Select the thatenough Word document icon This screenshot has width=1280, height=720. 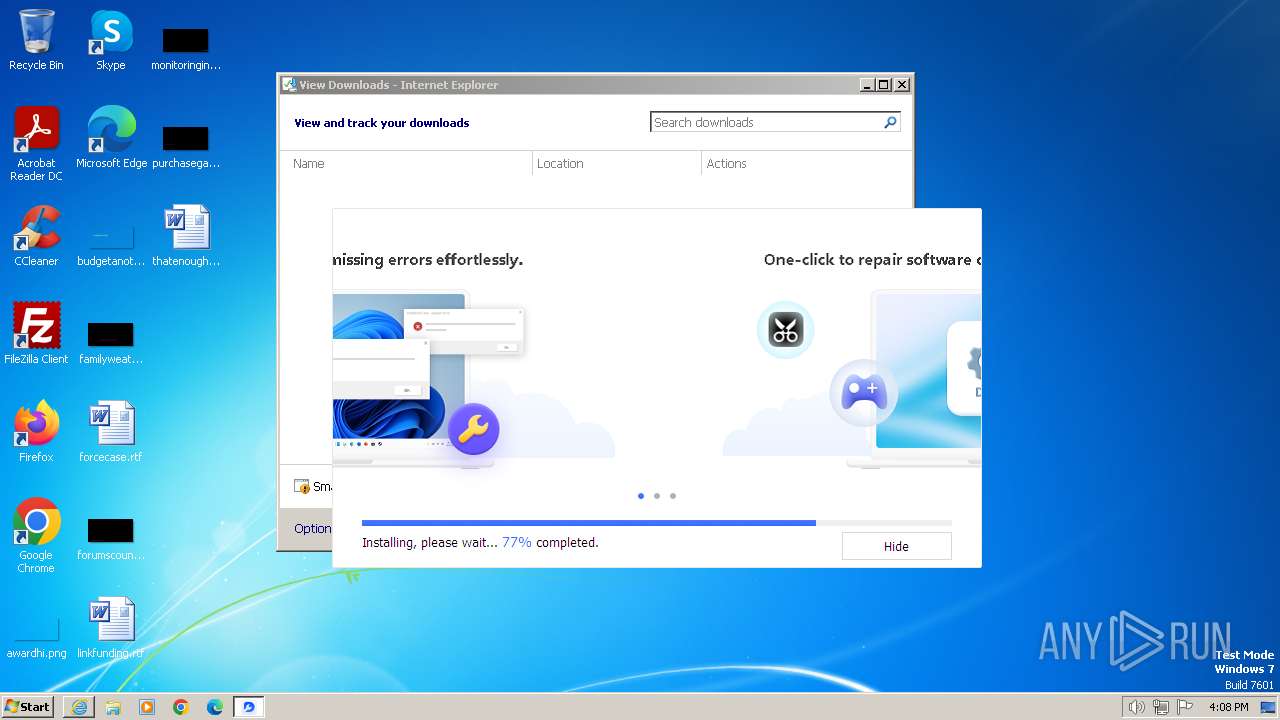click(x=186, y=236)
